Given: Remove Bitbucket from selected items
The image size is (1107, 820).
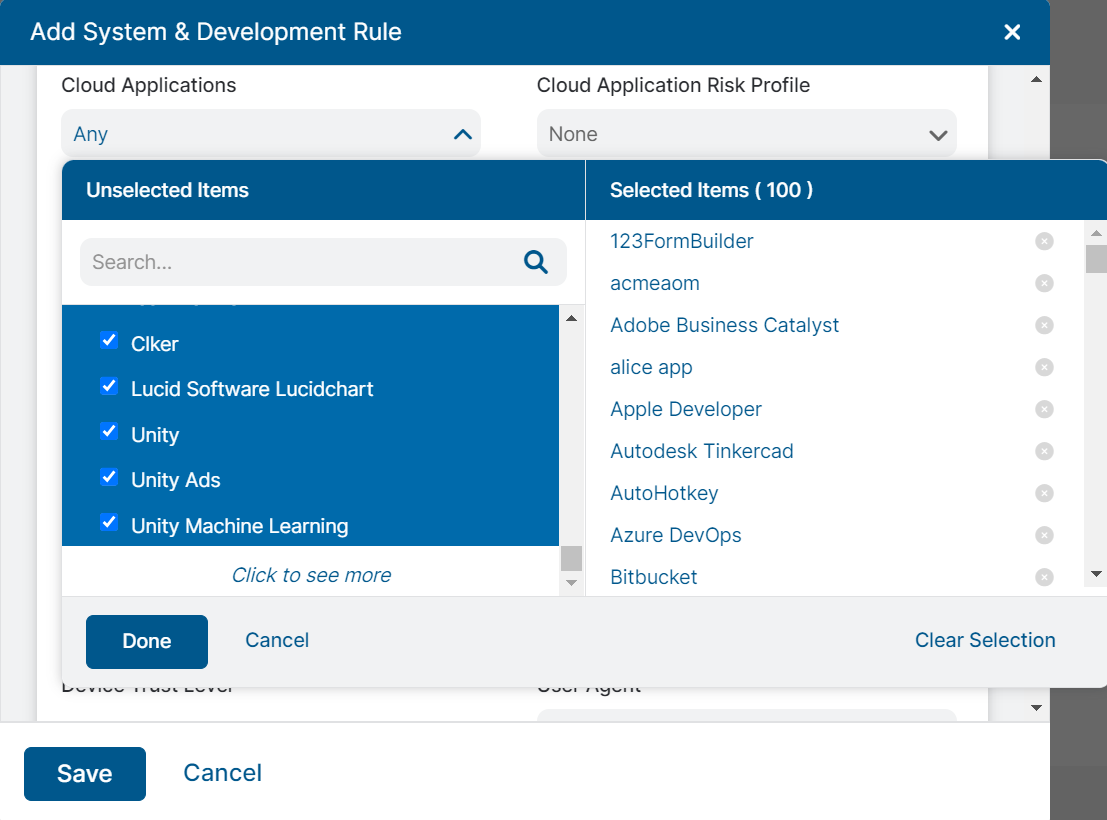Looking at the screenshot, I should click(x=1044, y=577).
